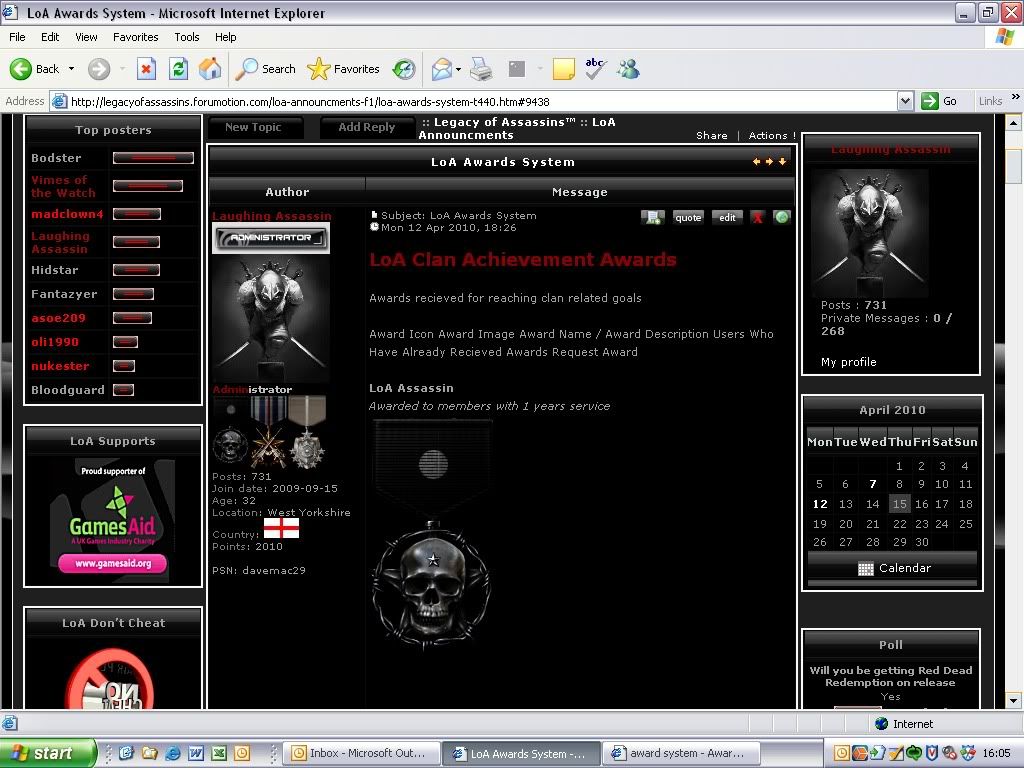Open madclown4 in Top posters

tap(67, 214)
